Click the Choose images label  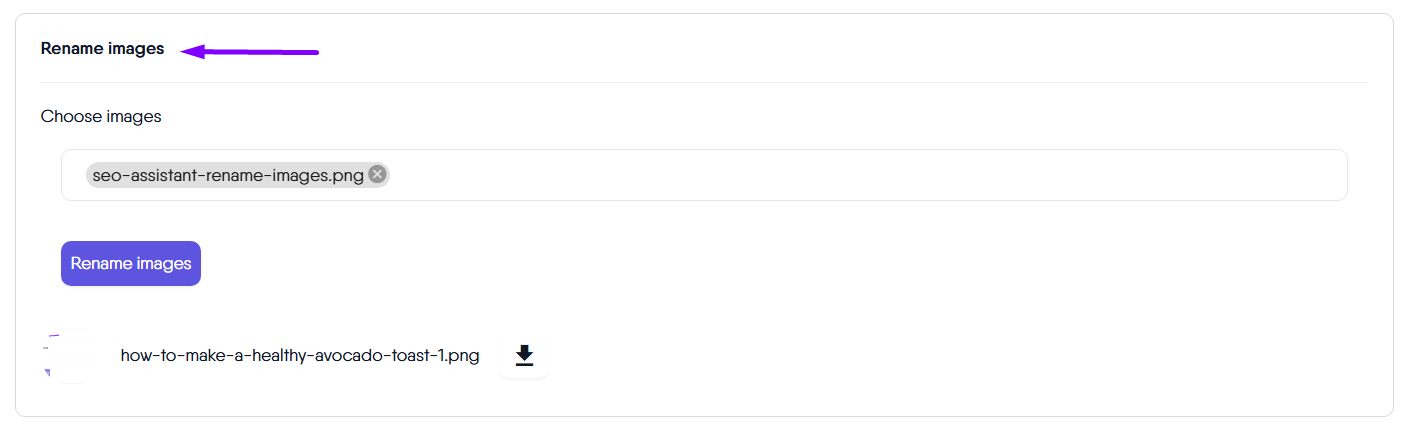[101, 117]
